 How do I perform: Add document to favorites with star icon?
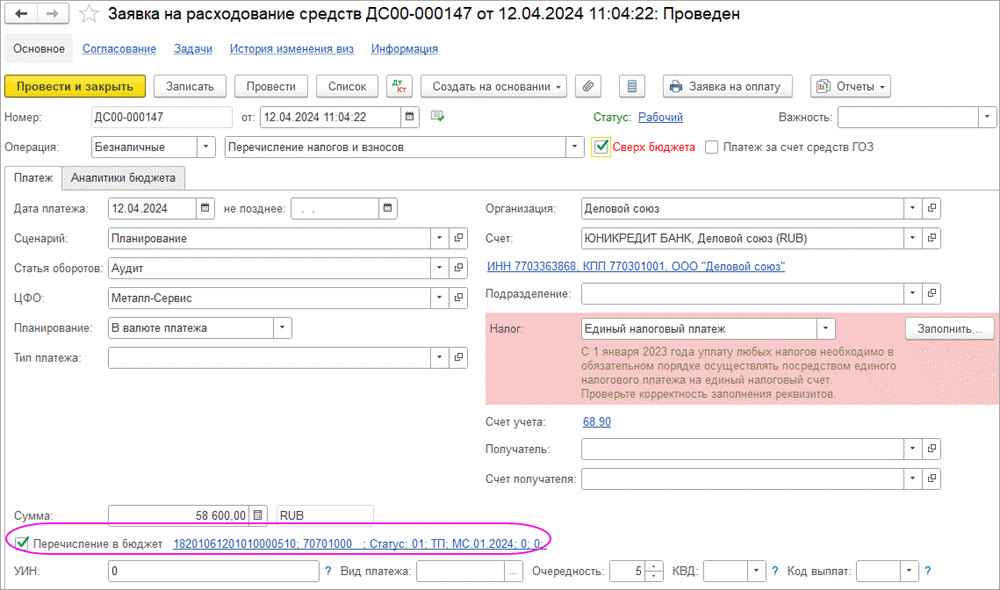pyautogui.click(x=90, y=15)
